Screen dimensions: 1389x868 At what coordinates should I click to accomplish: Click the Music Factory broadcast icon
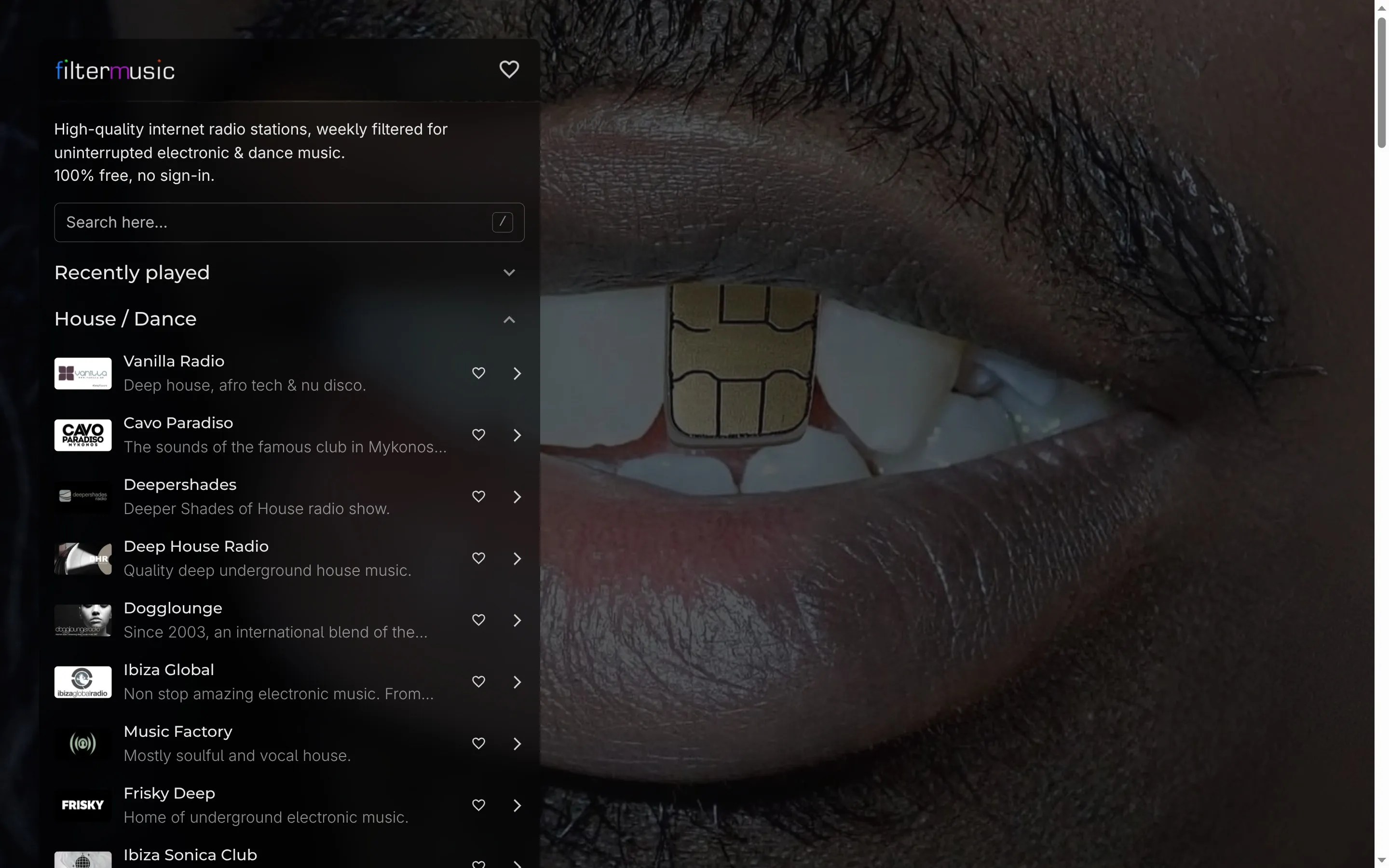coord(82,744)
